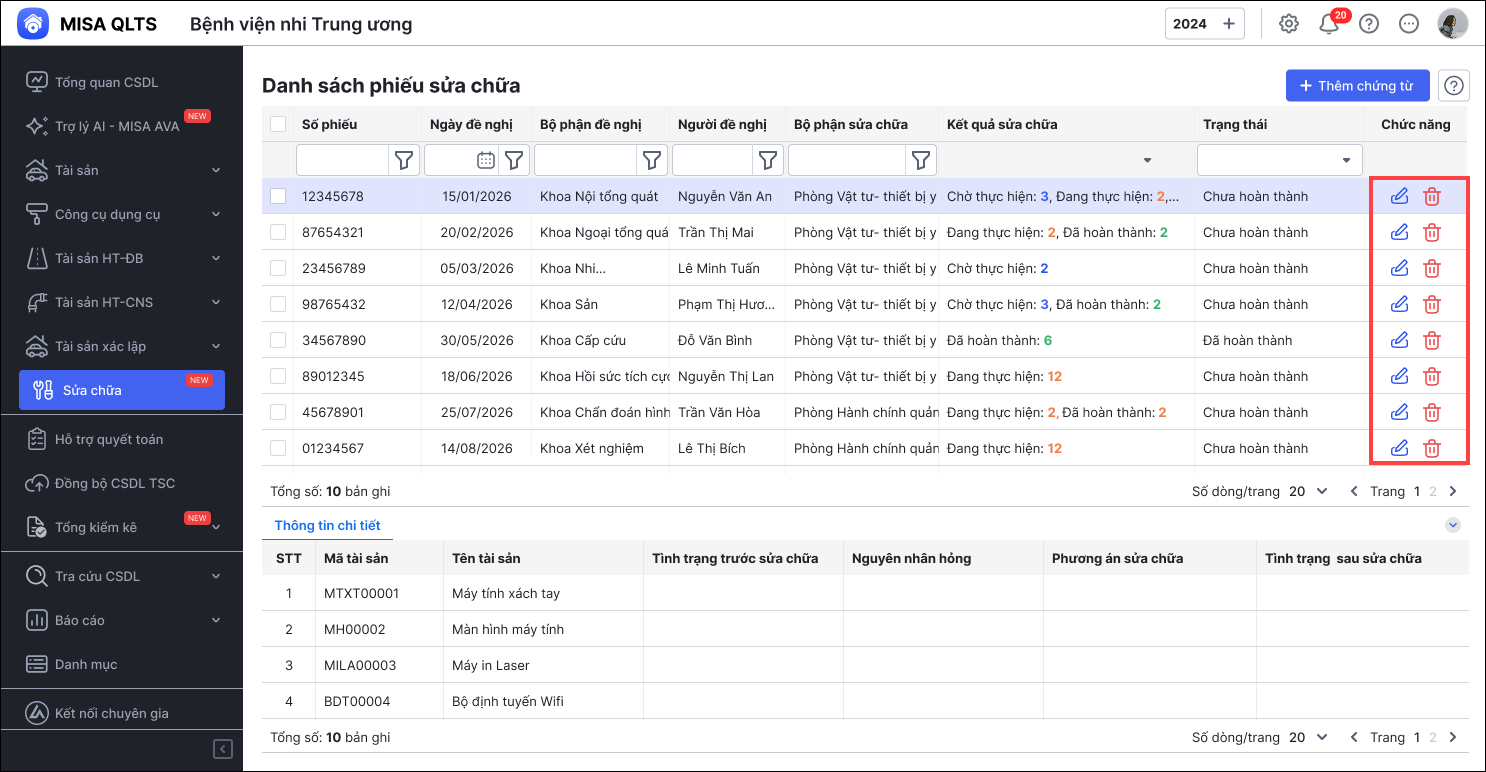Collapse the left sidebar with arrow icon
Screen dimensions: 1486x772
tap(224, 749)
